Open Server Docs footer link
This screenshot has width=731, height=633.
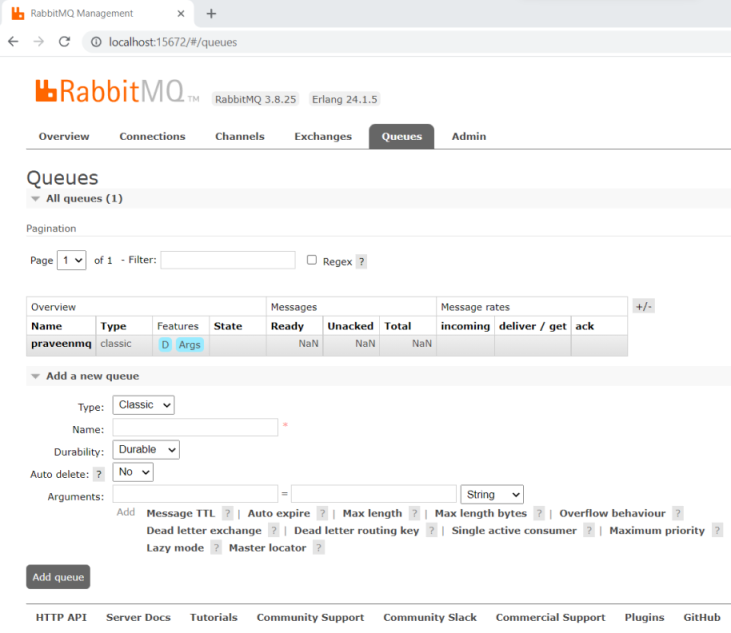coord(138,617)
